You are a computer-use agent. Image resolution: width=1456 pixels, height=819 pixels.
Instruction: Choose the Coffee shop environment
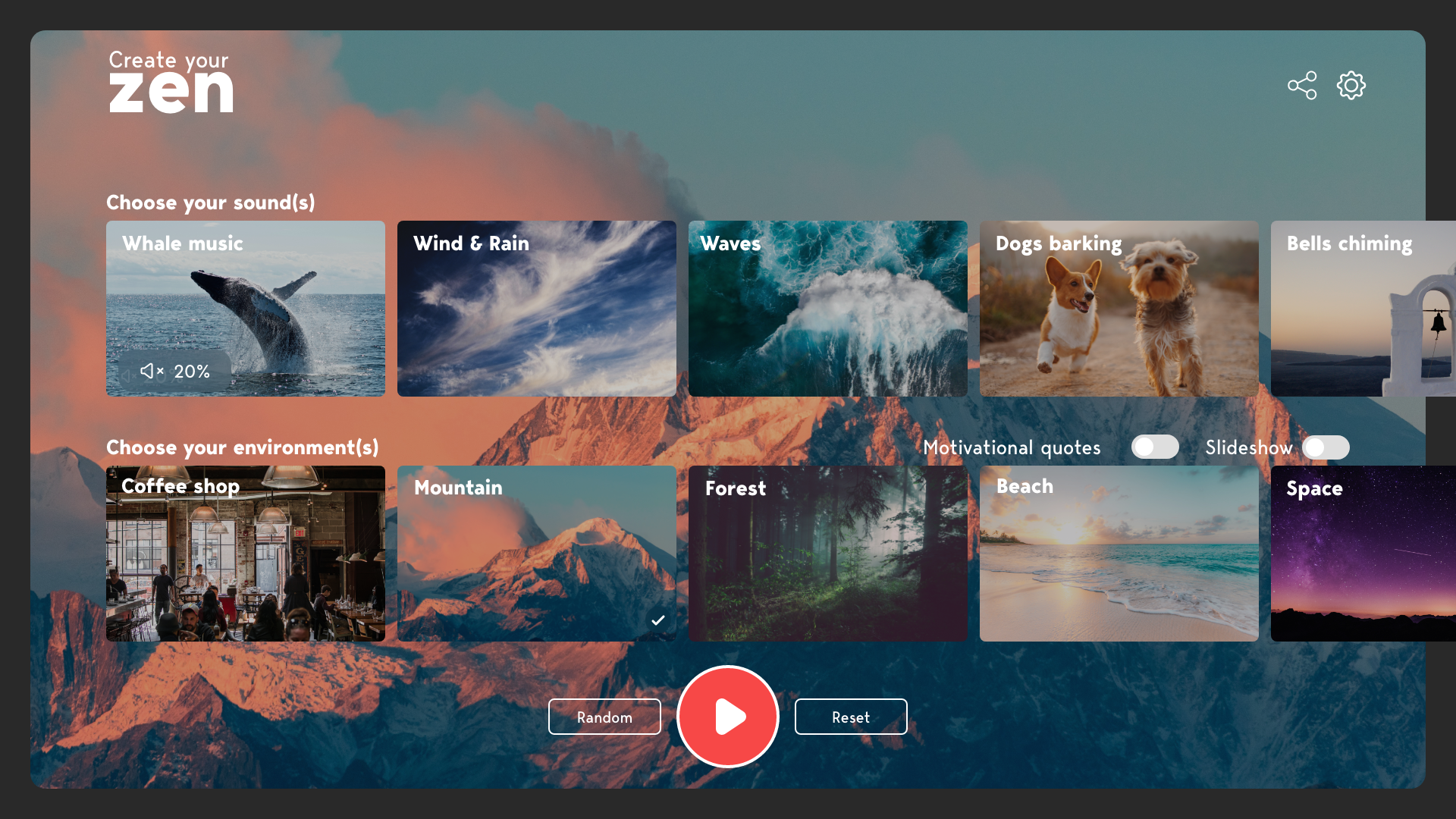point(245,554)
